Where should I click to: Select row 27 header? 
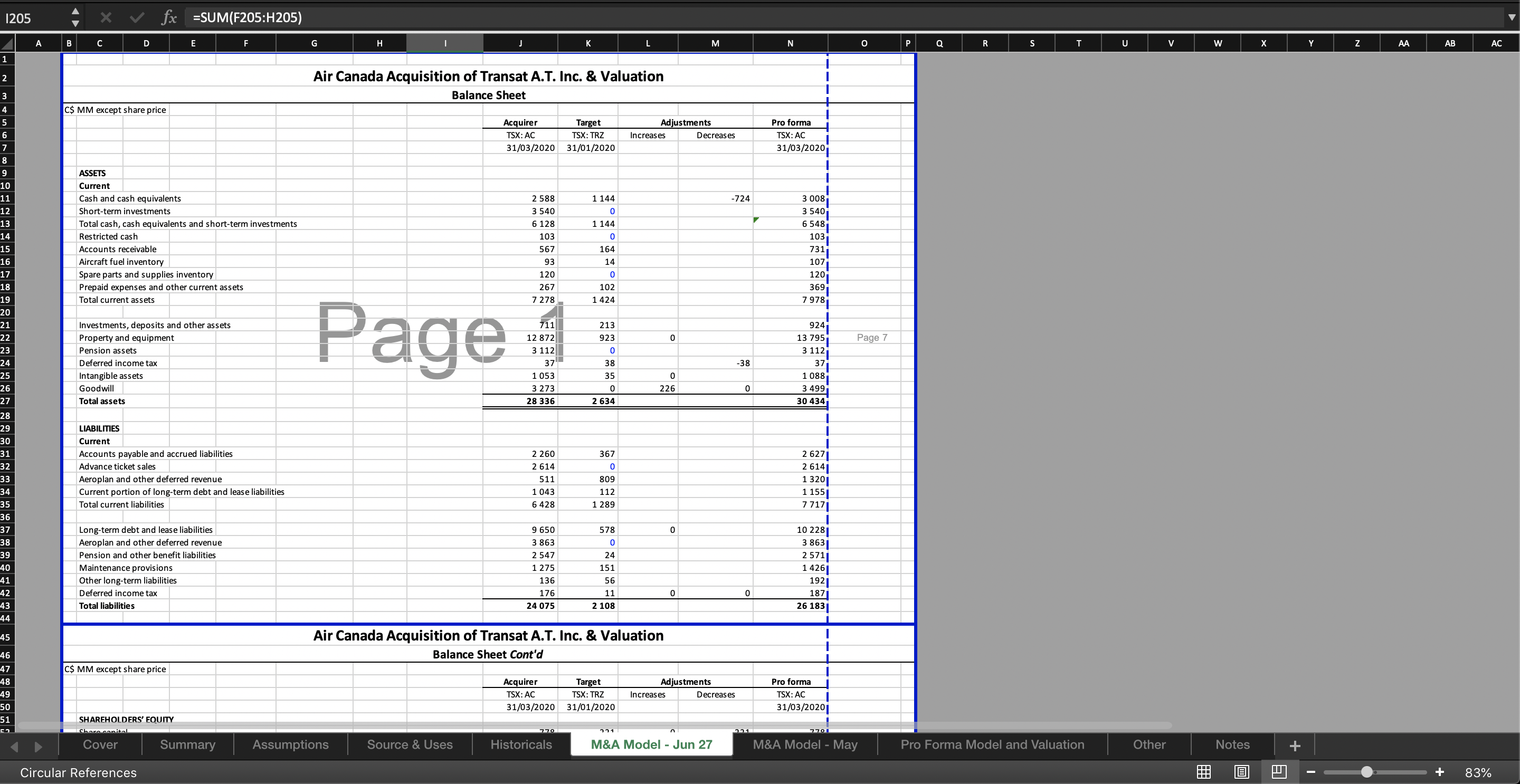click(x=6, y=401)
